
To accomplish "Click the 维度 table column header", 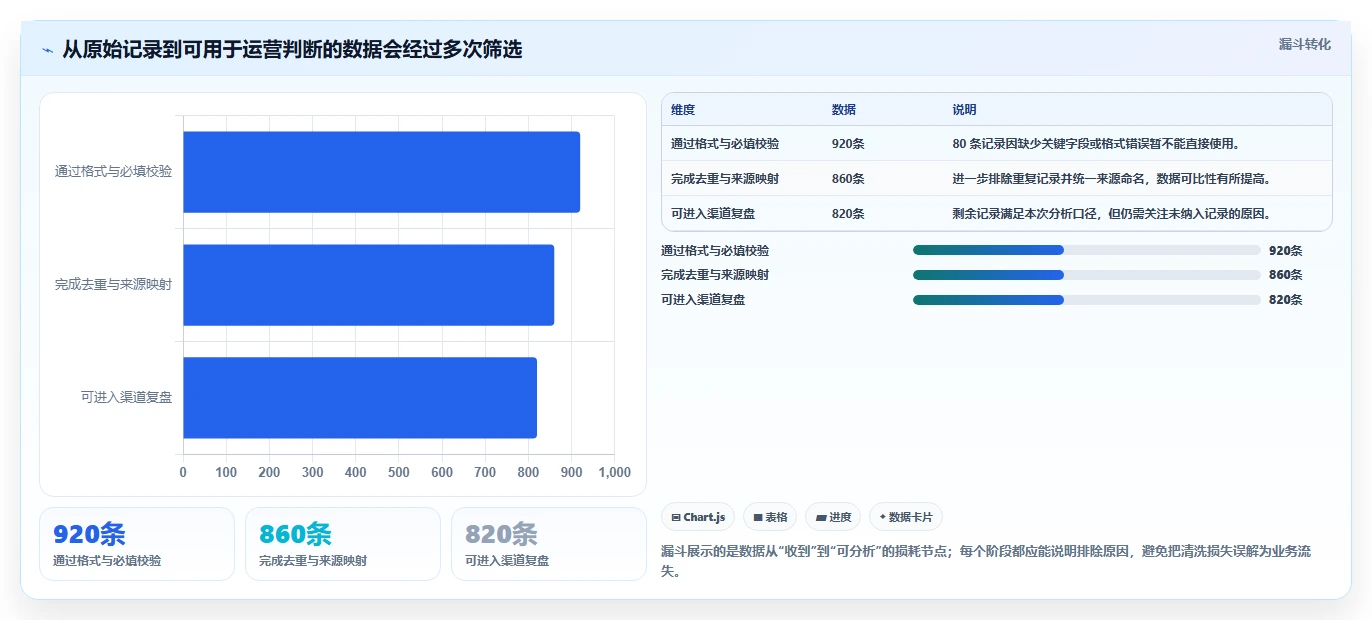I will tap(683, 110).
